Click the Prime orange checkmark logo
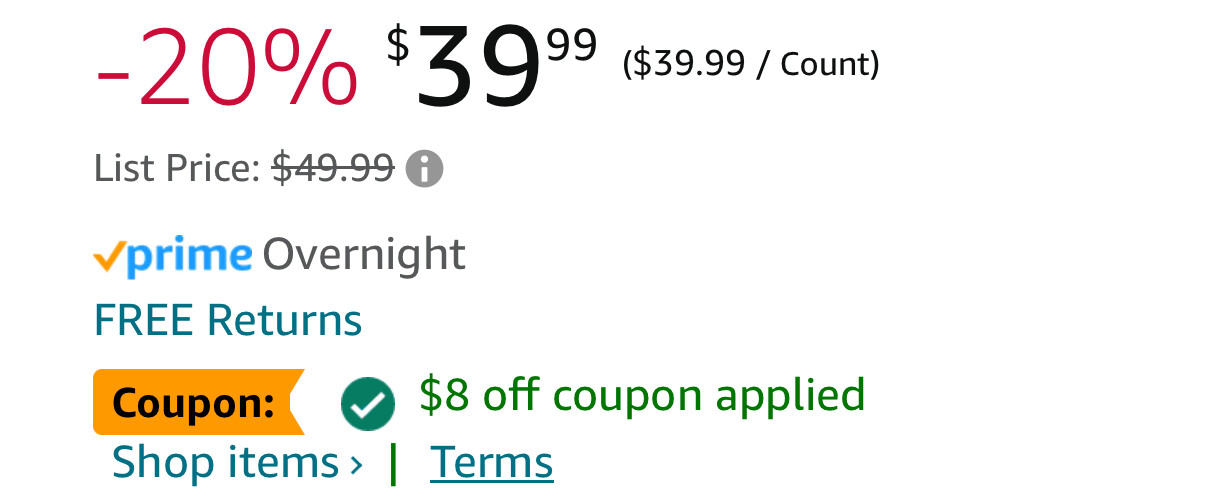Image resolution: width=1206 pixels, height=498 pixels. pos(109,259)
